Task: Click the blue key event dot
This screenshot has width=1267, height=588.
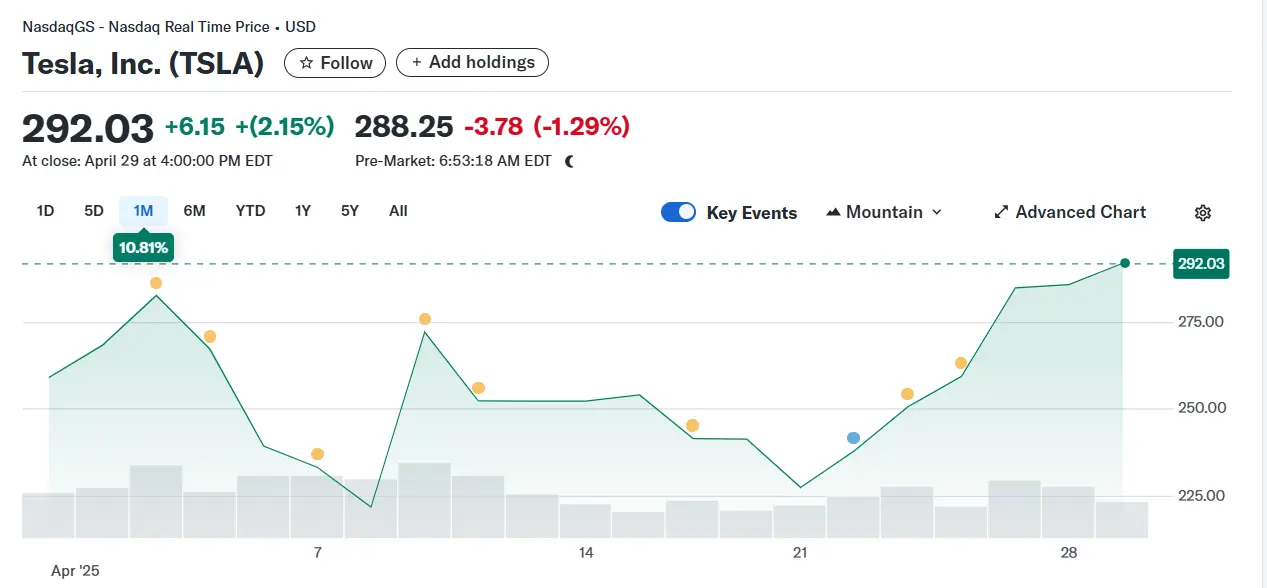Action: click(853, 438)
